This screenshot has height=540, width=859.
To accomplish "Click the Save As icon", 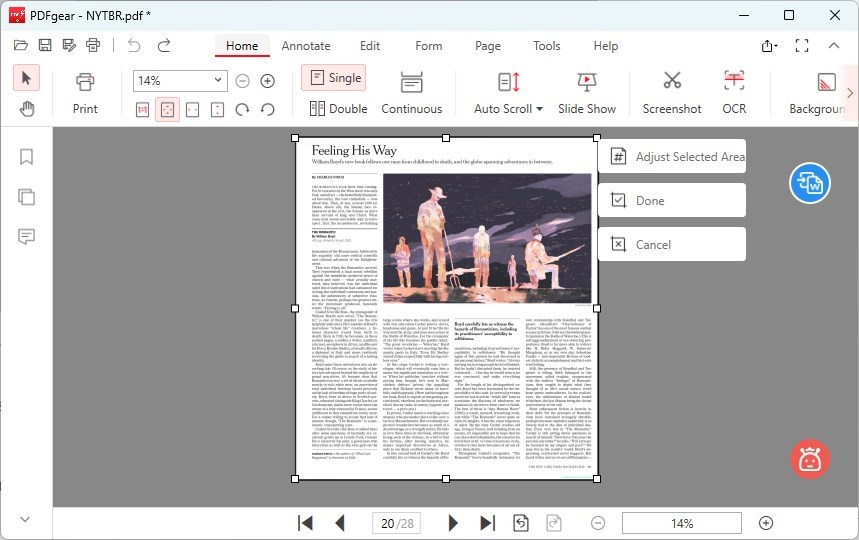I will tap(69, 45).
